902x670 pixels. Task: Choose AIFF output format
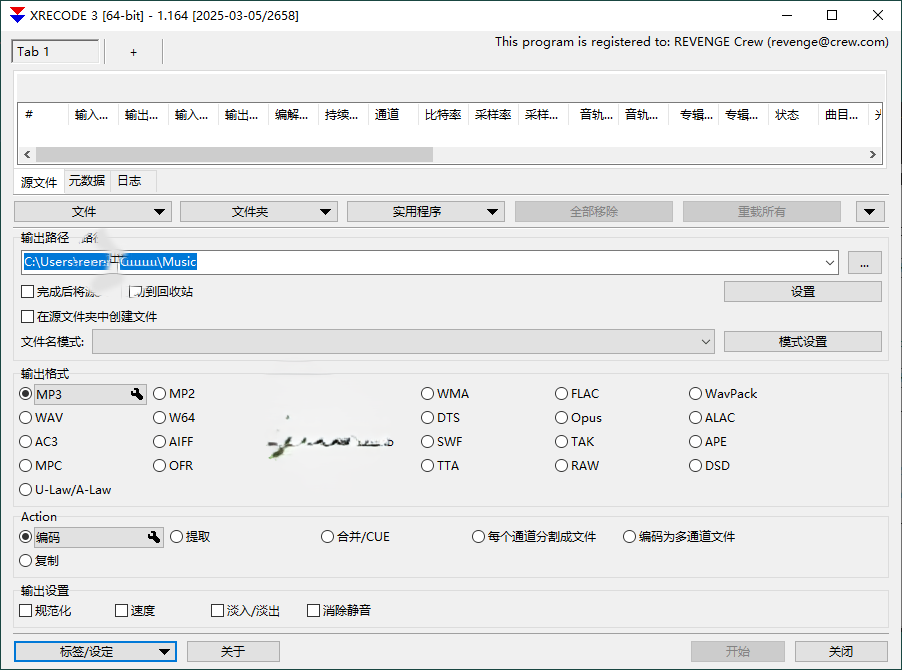173,442
